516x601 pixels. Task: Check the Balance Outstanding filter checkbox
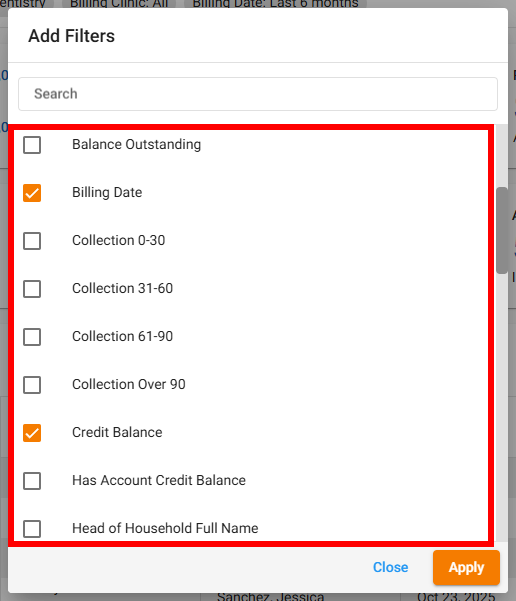32,145
